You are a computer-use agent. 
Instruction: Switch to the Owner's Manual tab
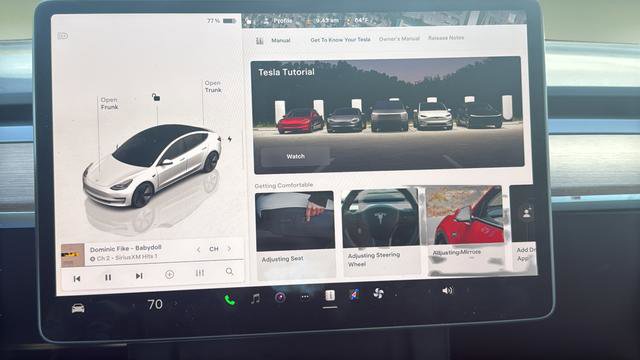point(399,39)
